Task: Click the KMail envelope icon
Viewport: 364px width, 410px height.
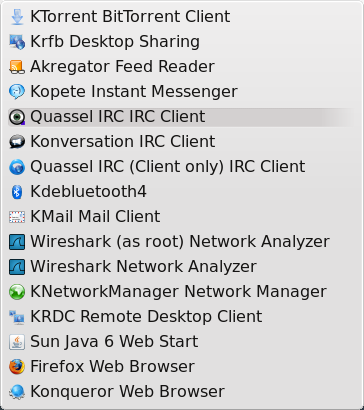Action: tap(17, 217)
